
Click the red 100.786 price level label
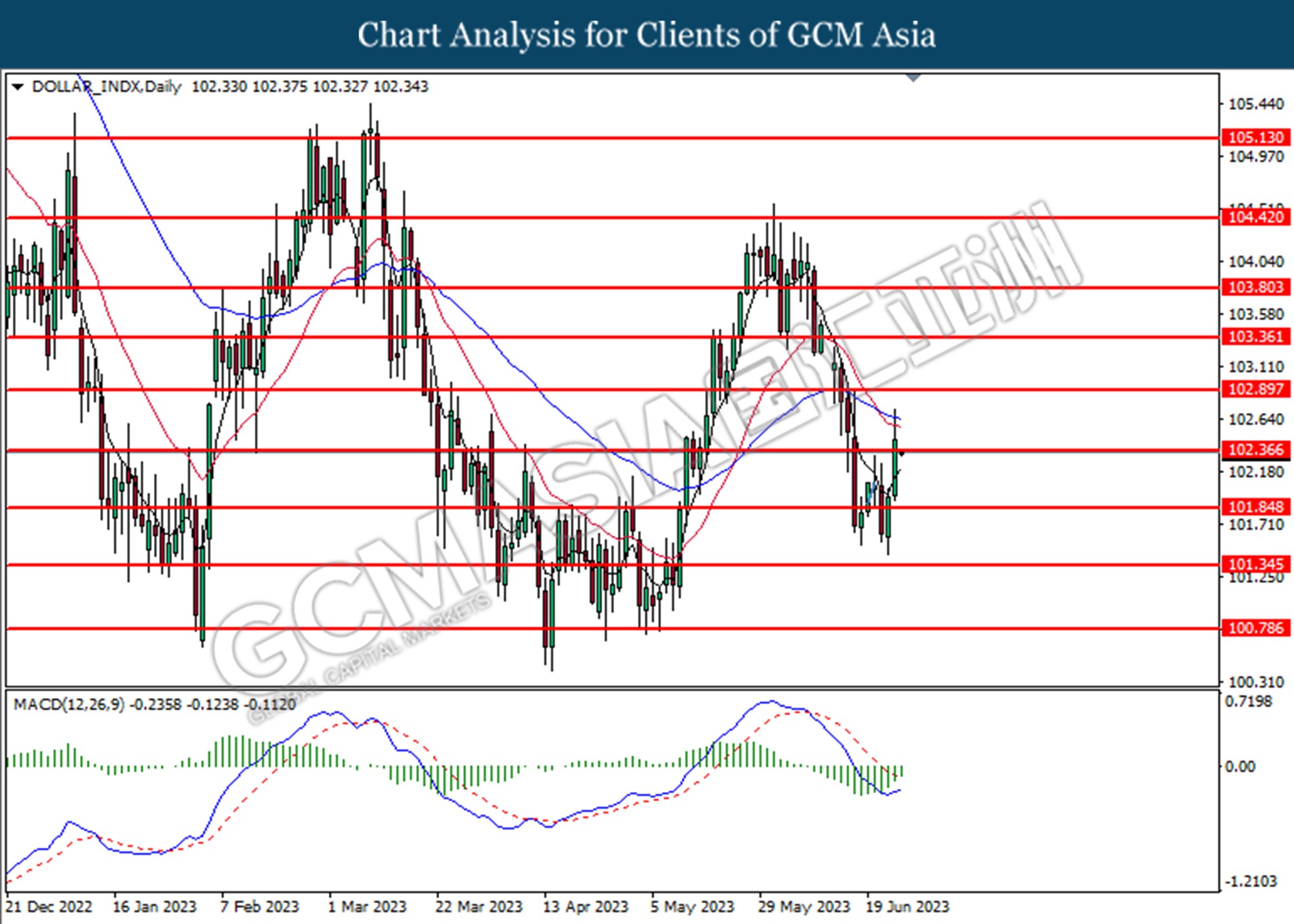point(1255,628)
